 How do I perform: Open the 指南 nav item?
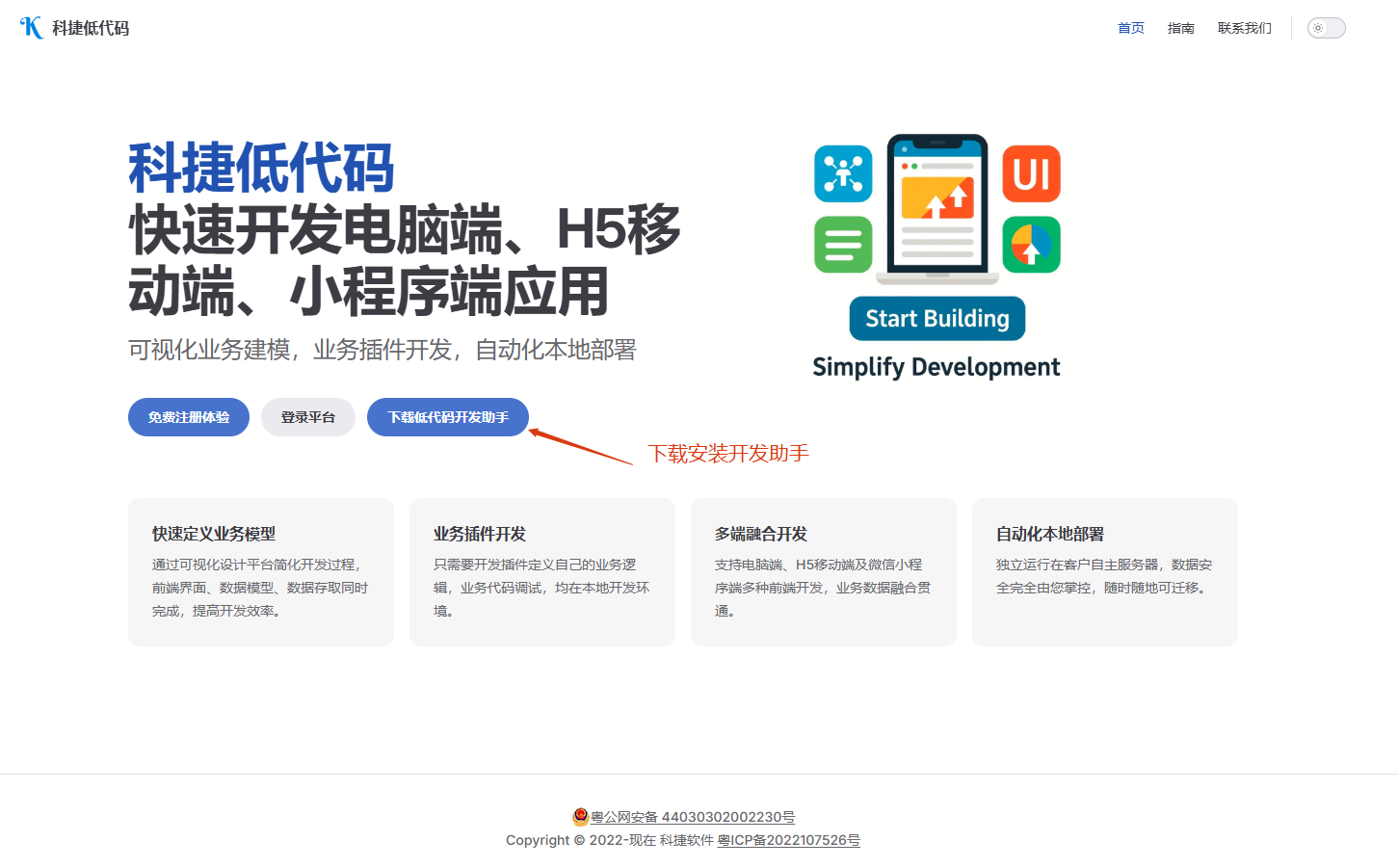coord(1180,28)
